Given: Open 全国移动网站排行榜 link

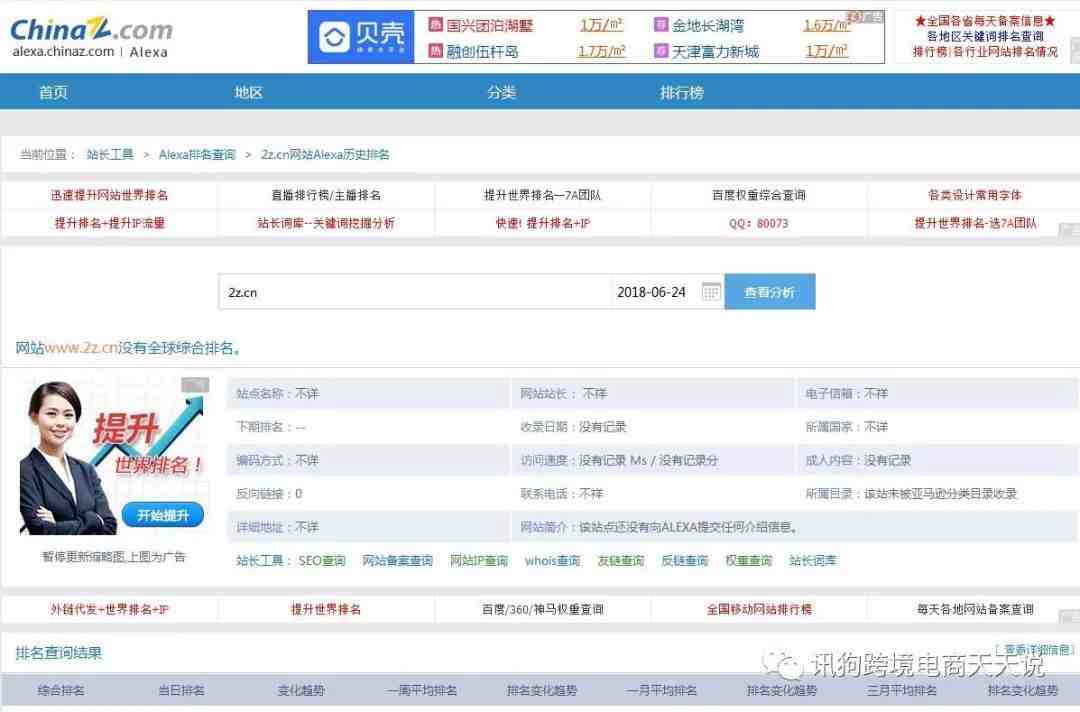Looking at the screenshot, I should click(x=759, y=609).
